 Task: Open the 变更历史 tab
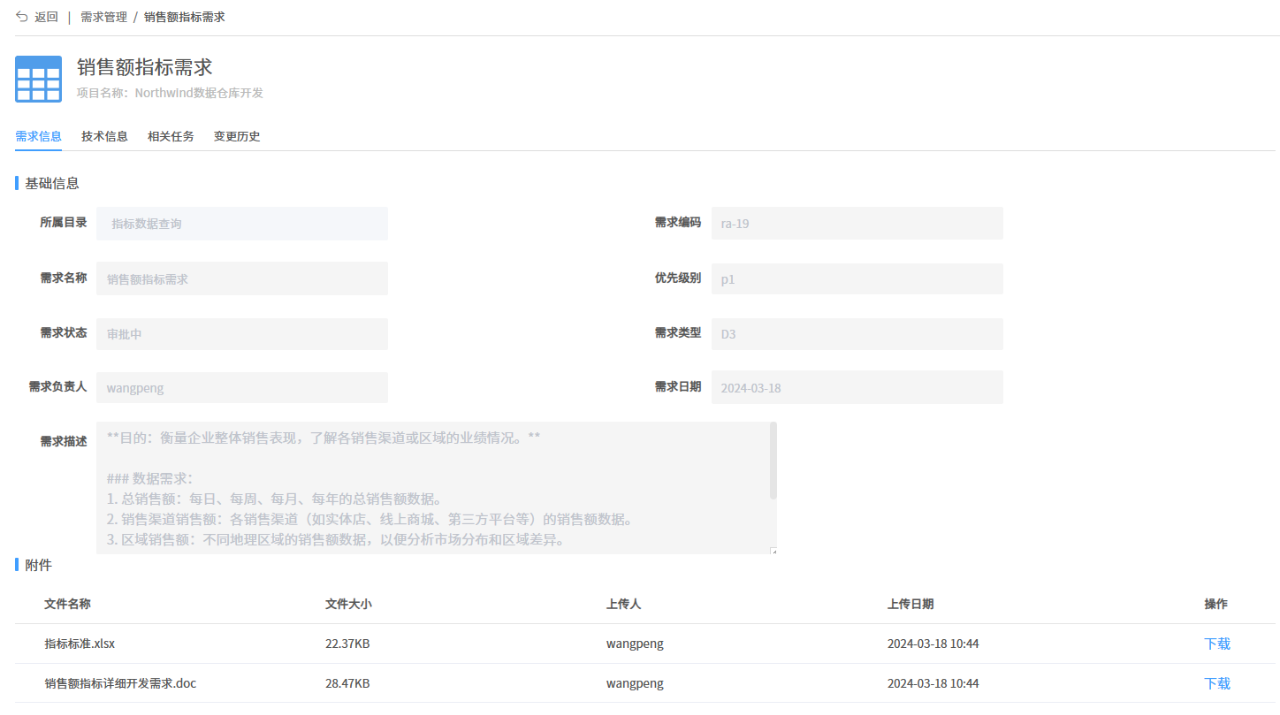pyautogui.click(x=237, y=137)
